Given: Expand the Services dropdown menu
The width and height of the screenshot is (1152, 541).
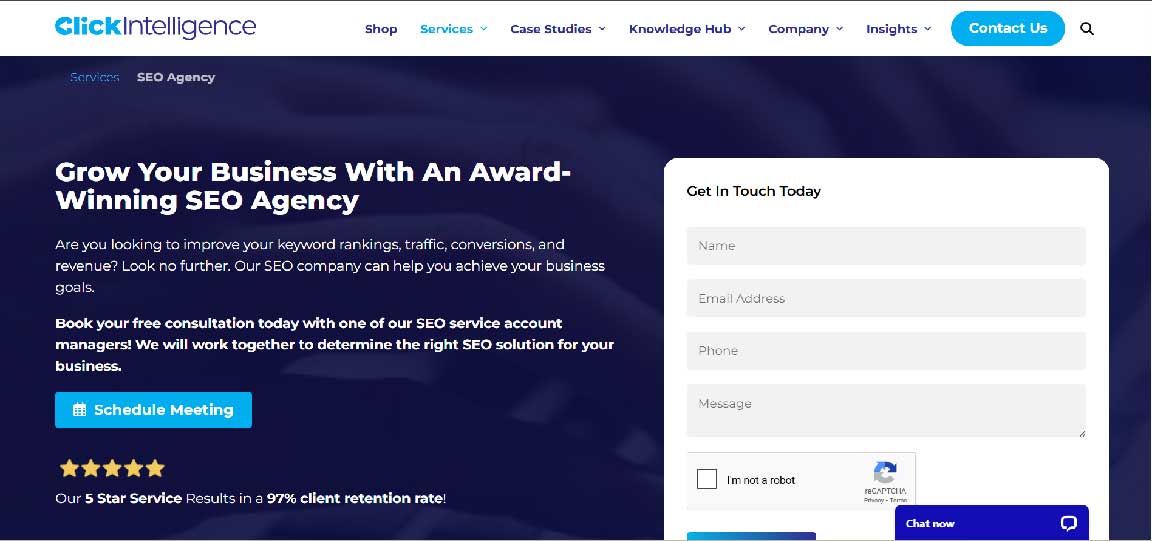Looking at the screenshot, I should pos(453,29).
